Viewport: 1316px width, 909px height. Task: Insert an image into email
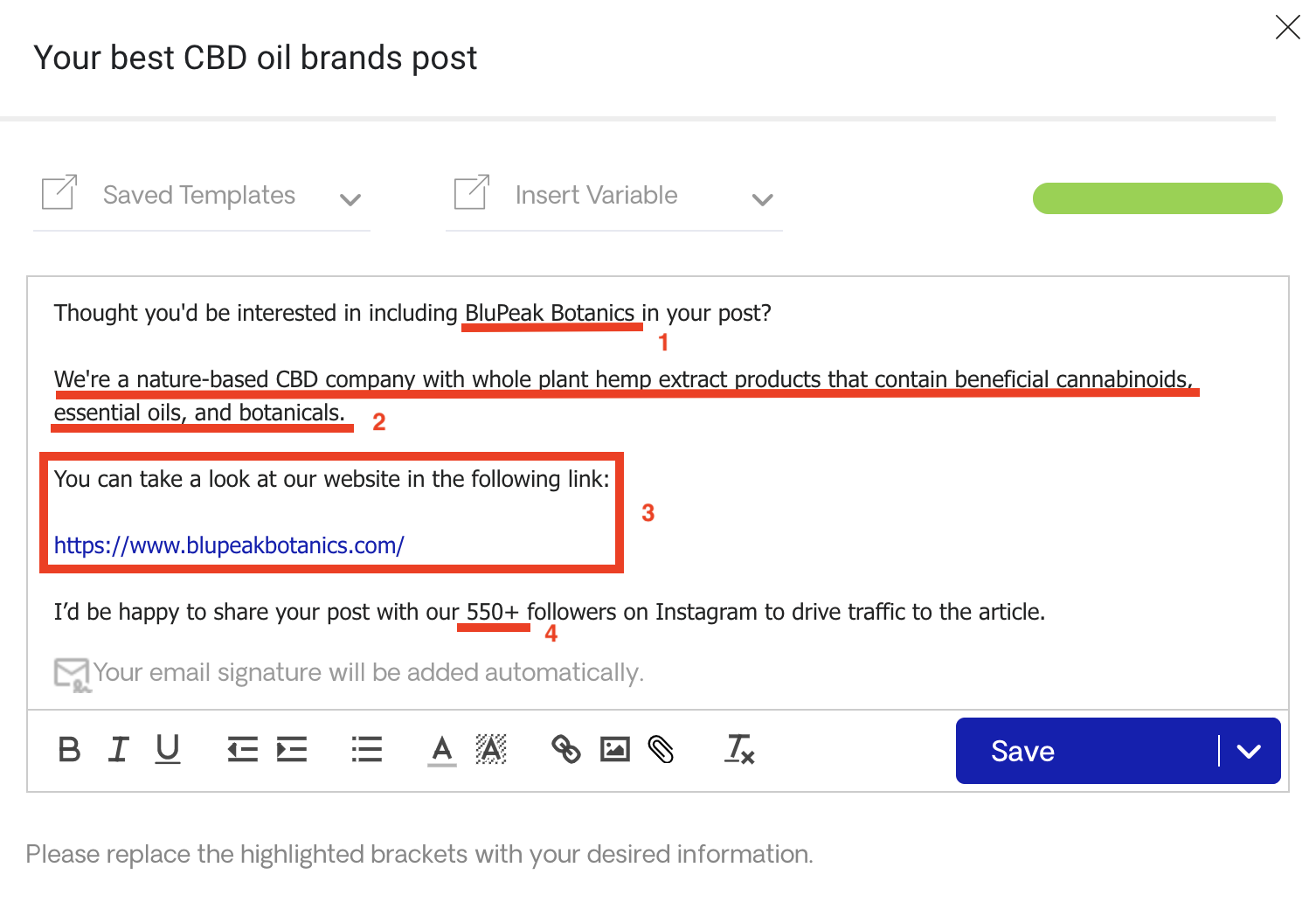click(x=615, y=749)
